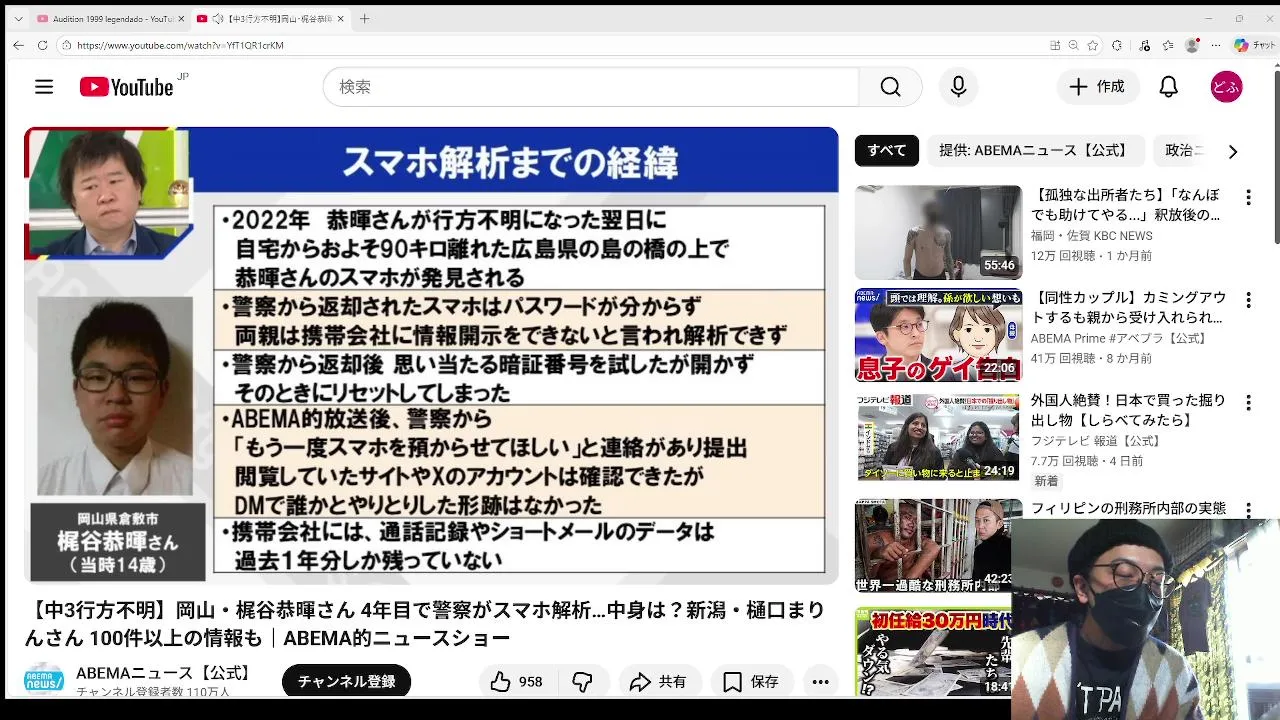Click the 作成 create button
The height and width of the screenshot is (720, 1280).
point(1097,87)
